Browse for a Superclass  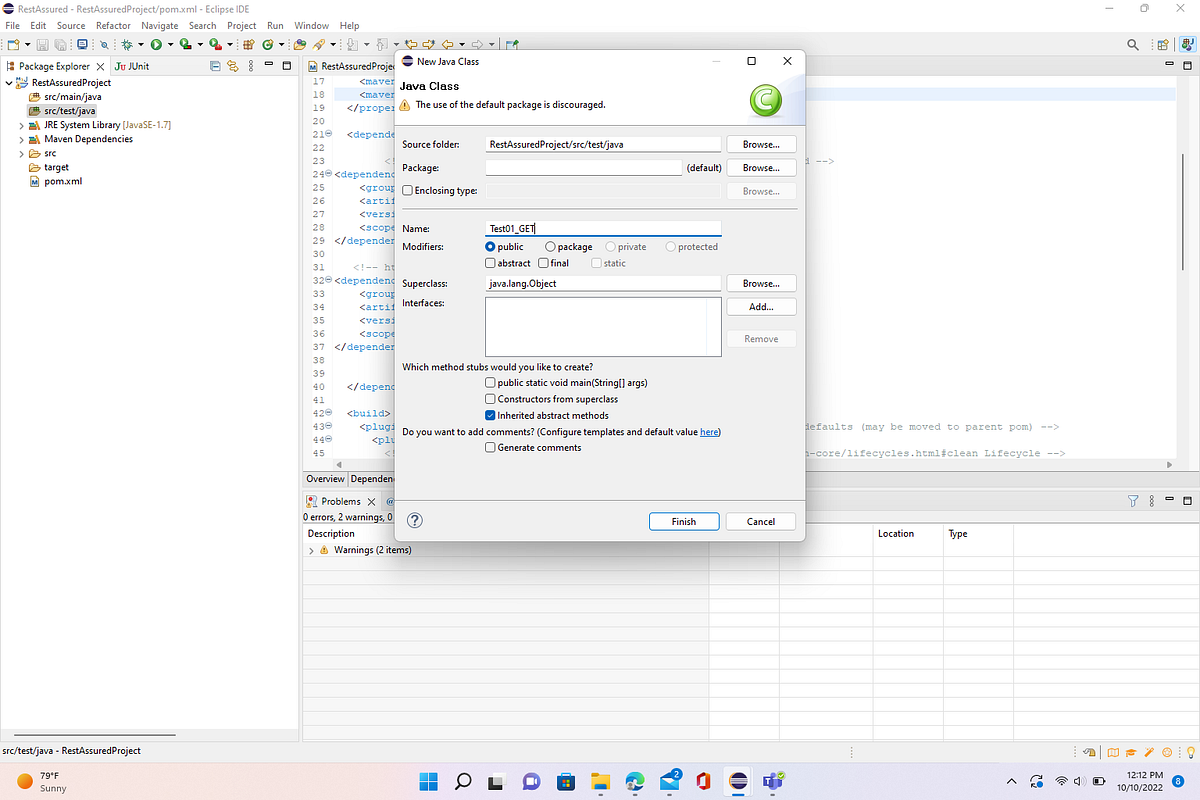[x=761, y=282]
